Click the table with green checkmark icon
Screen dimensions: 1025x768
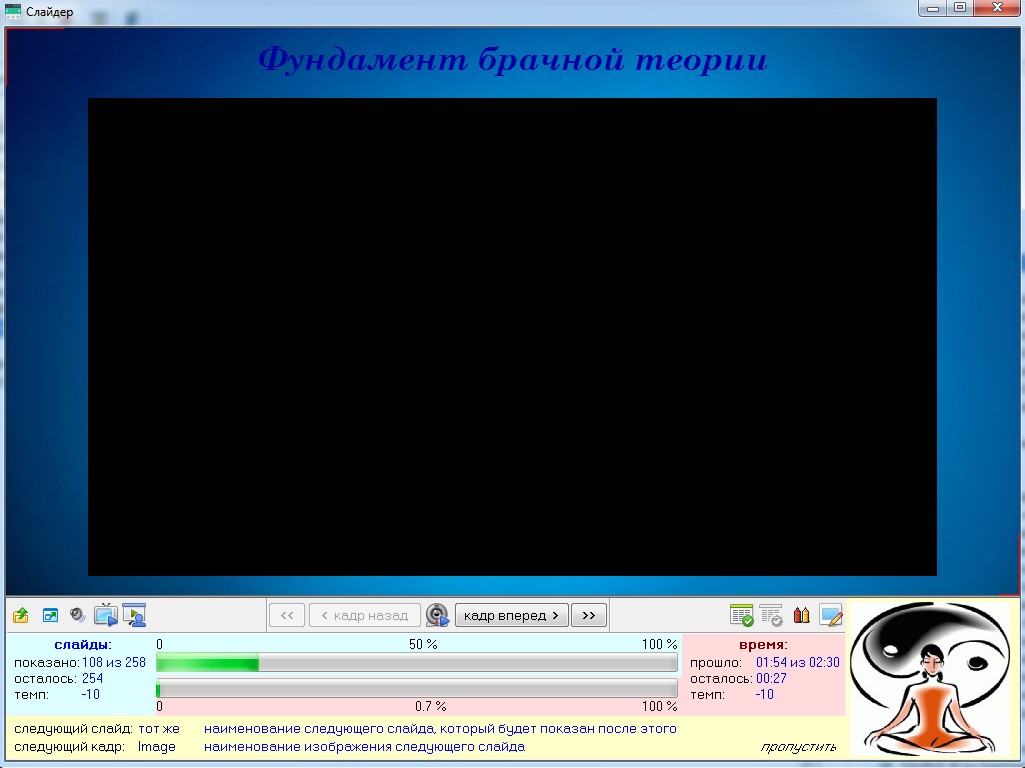[741, 615]
